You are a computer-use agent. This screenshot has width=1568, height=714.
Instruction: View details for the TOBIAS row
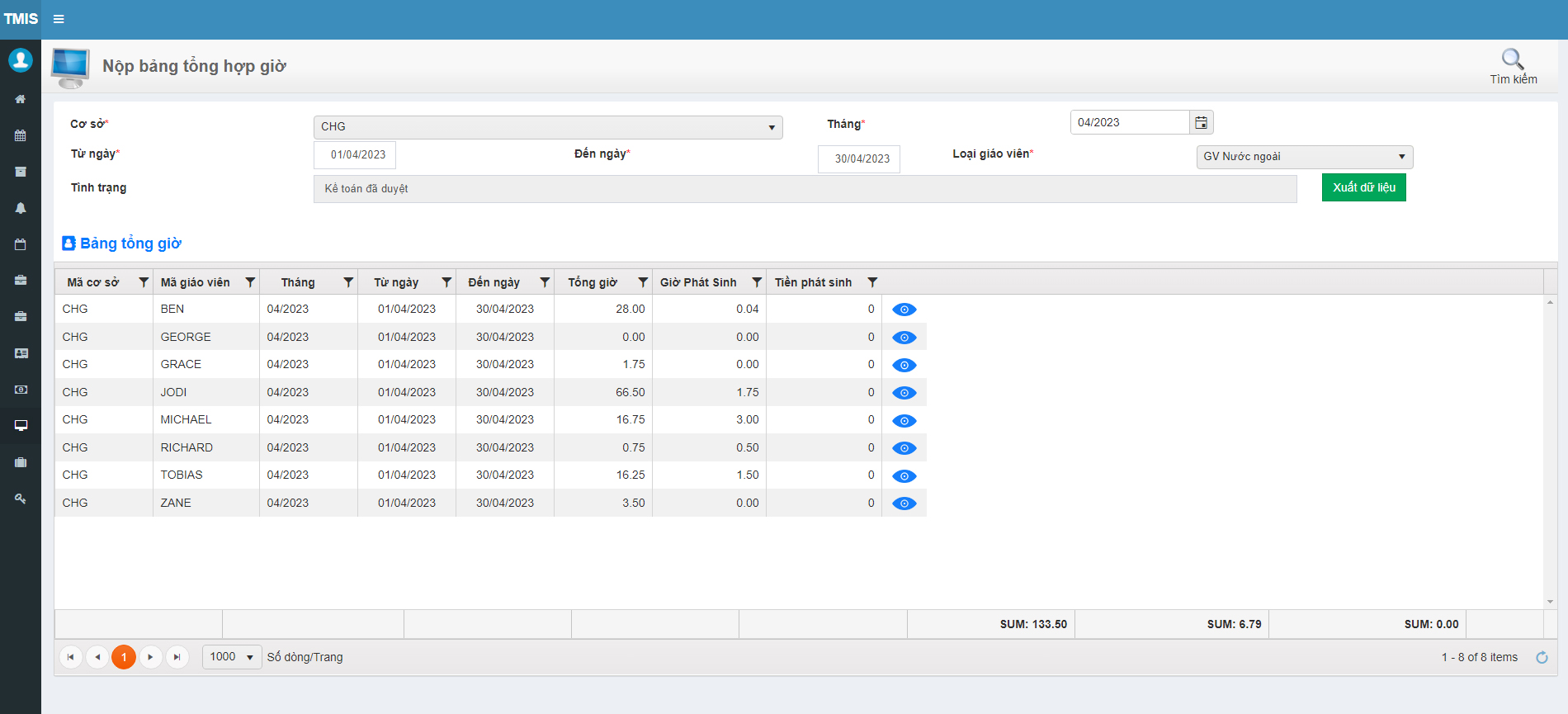tap(904, 476)
